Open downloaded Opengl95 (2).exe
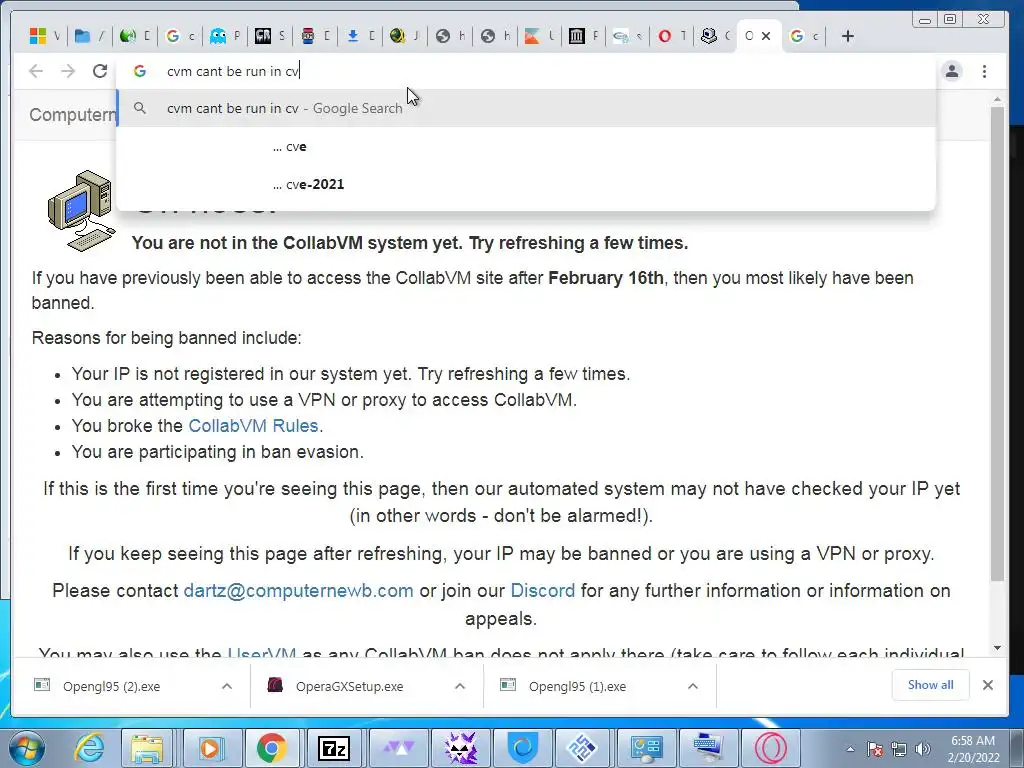The image size is (1024, 768). click(111, 686)
